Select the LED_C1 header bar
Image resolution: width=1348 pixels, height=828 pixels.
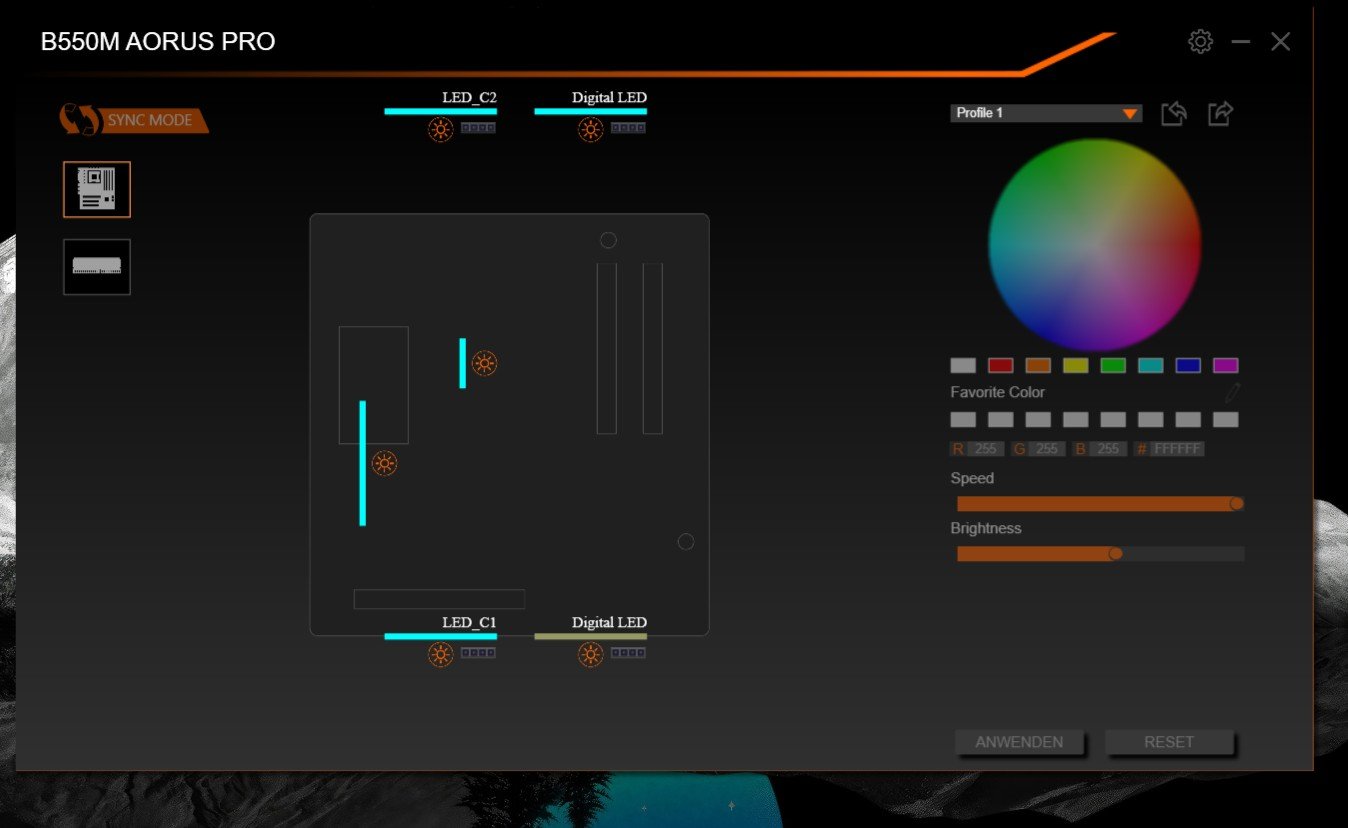click(441, 636)
